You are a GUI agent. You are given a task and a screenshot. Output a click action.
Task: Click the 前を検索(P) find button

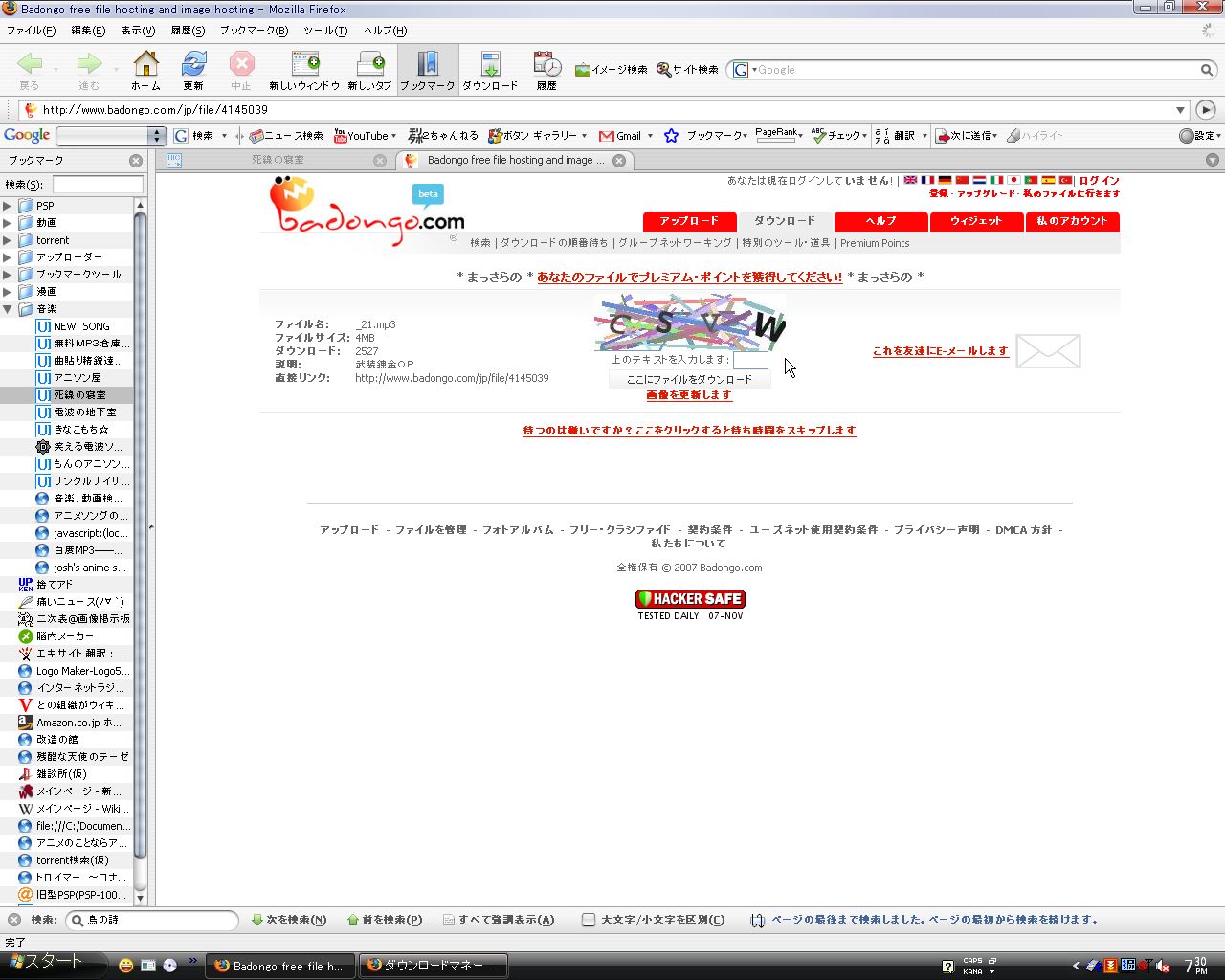click(384, 920)
